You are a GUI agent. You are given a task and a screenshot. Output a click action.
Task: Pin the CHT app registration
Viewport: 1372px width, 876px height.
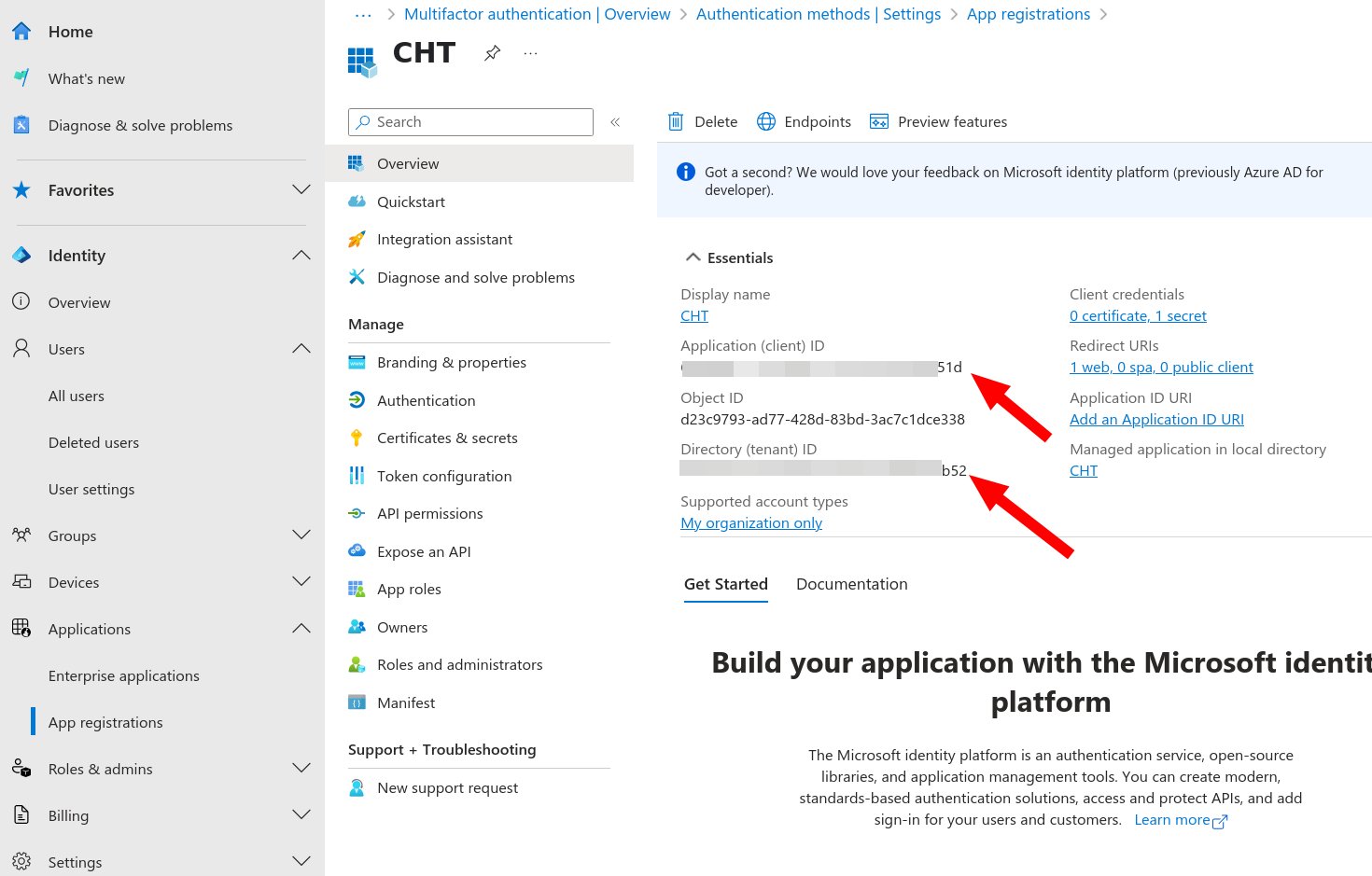click(x=492, y=53)
